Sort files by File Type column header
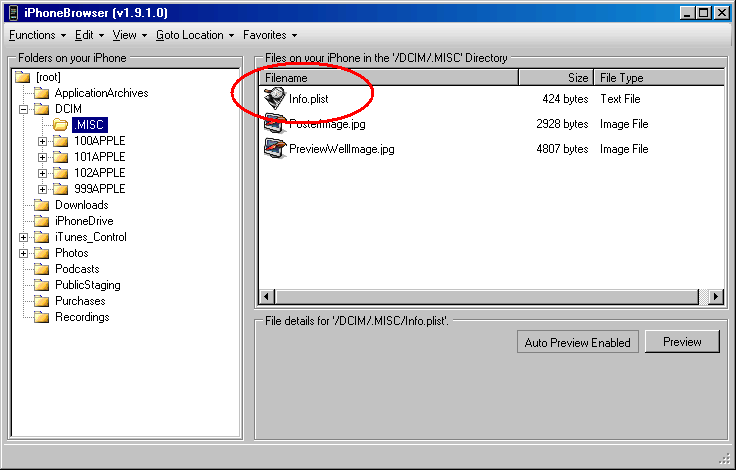Viewport: 736px width, 470px height. point(659,77)
